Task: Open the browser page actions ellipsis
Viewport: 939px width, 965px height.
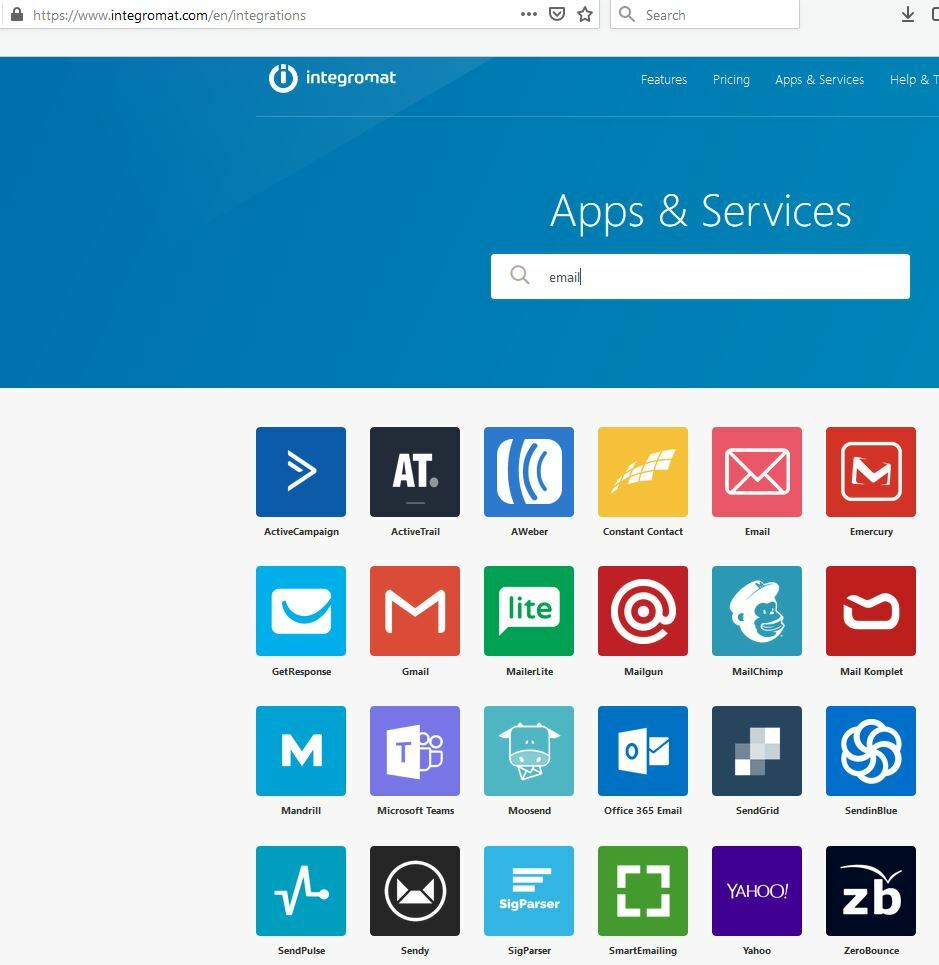Action: click(x=529, y=14)
